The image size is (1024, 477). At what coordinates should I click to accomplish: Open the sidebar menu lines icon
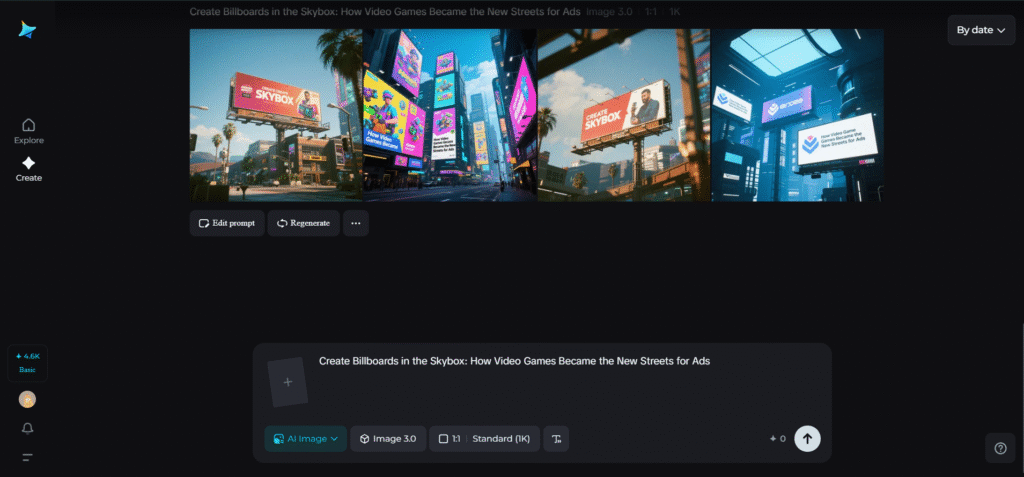[27, 457]
